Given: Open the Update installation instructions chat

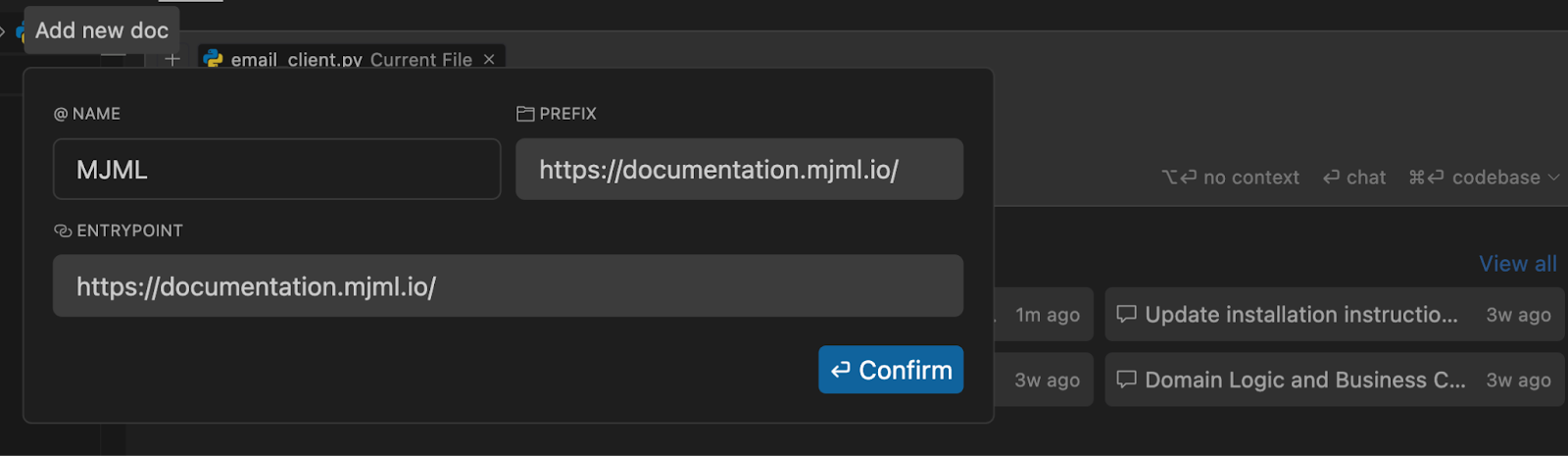Looking at the screenshot, I should click(x=1301, y=315).
